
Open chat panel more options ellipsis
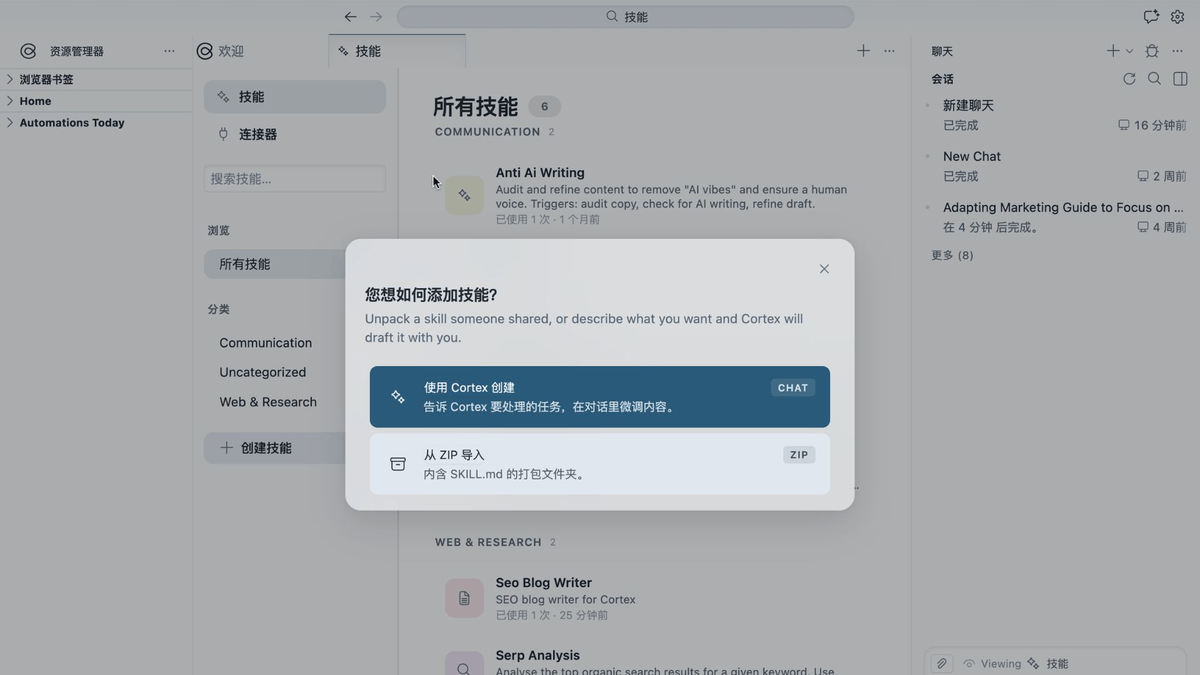coord(1178,51)
